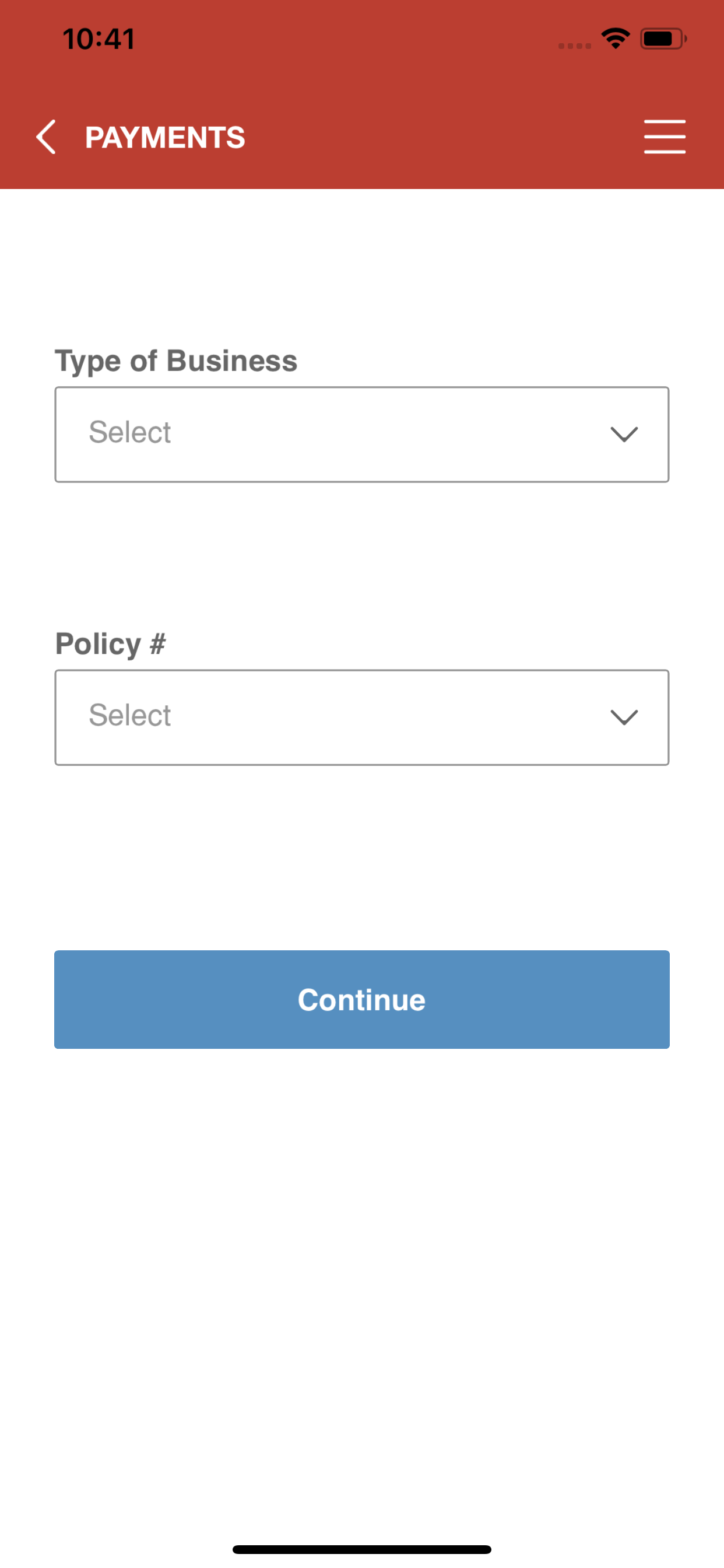Click Select placeholder under Policy #
724x1568 pixels.
[129, 715]
